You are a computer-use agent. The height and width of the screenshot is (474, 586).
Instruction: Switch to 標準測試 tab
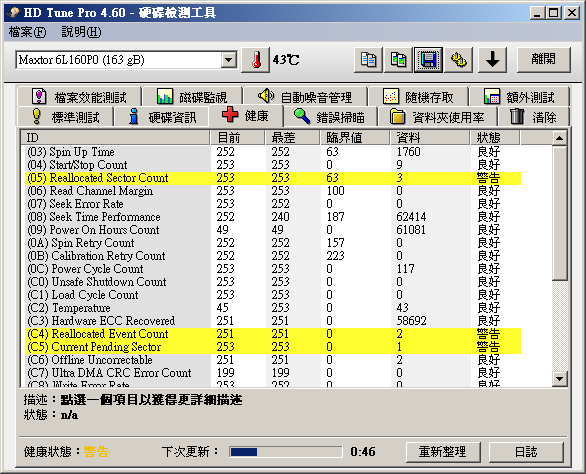coord(65,117)
